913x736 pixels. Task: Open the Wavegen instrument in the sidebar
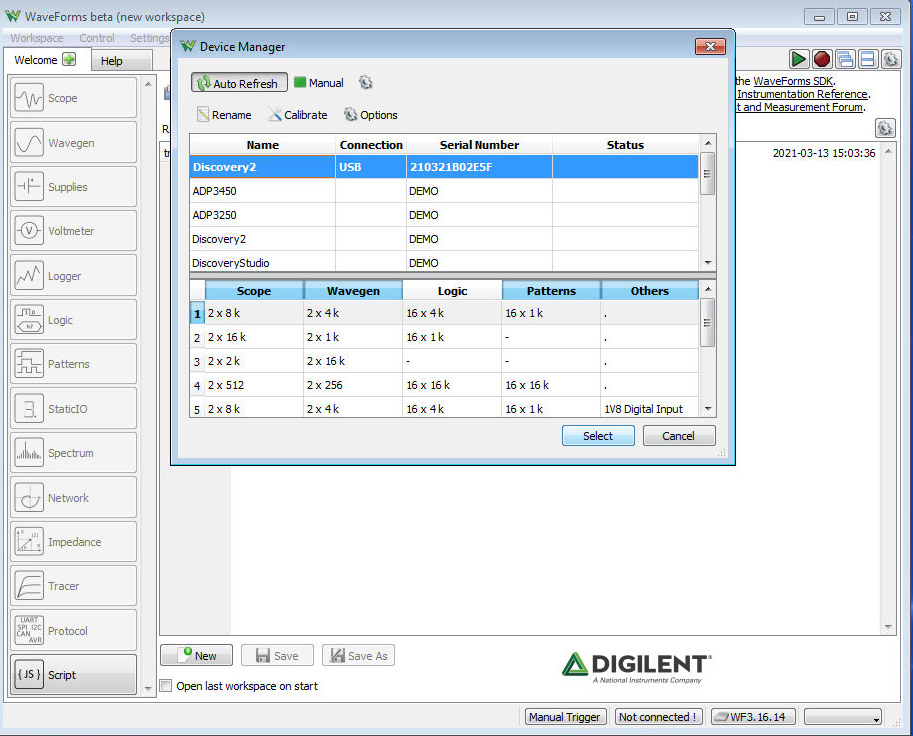(x=73, y=143)
